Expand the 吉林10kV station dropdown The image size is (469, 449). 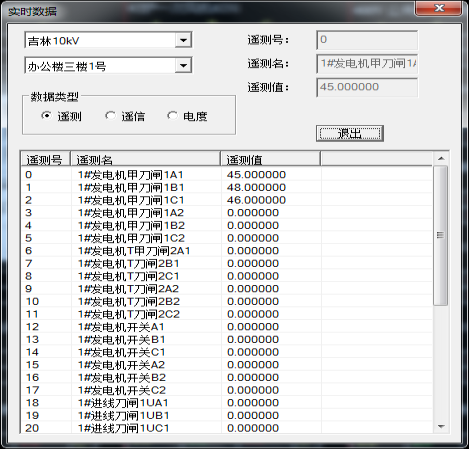click(x=183, y=40)
